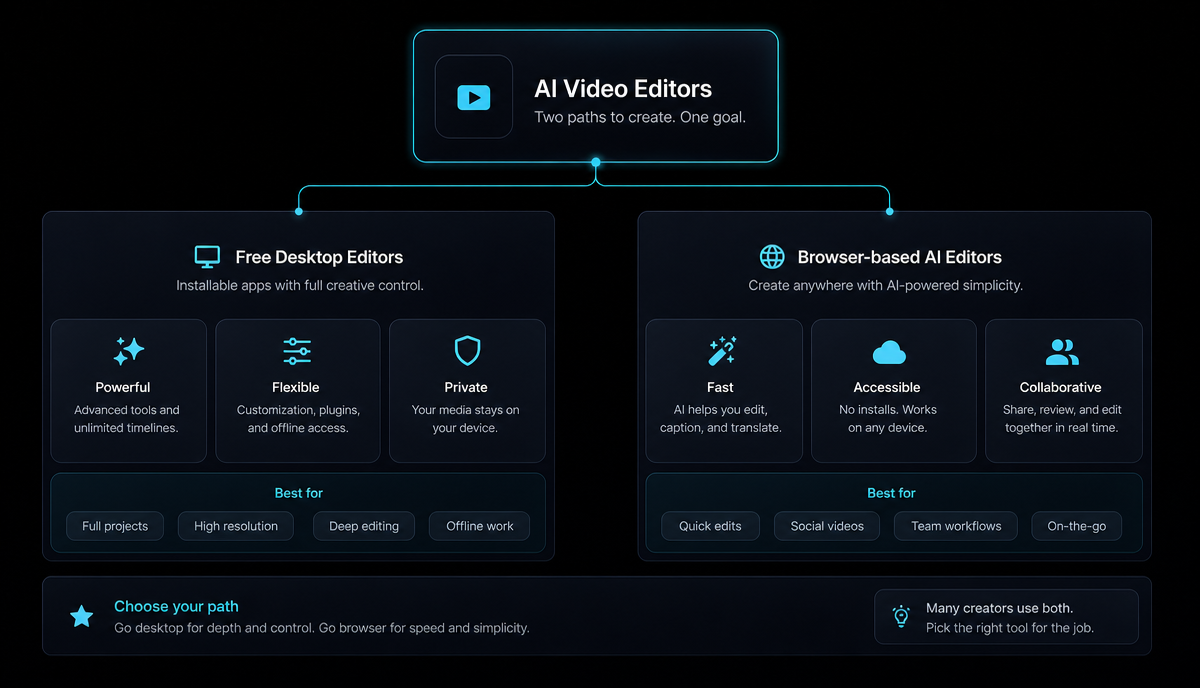The image size is (1200, 688).
Task: Select the High resolution tag
Action: 236,526
